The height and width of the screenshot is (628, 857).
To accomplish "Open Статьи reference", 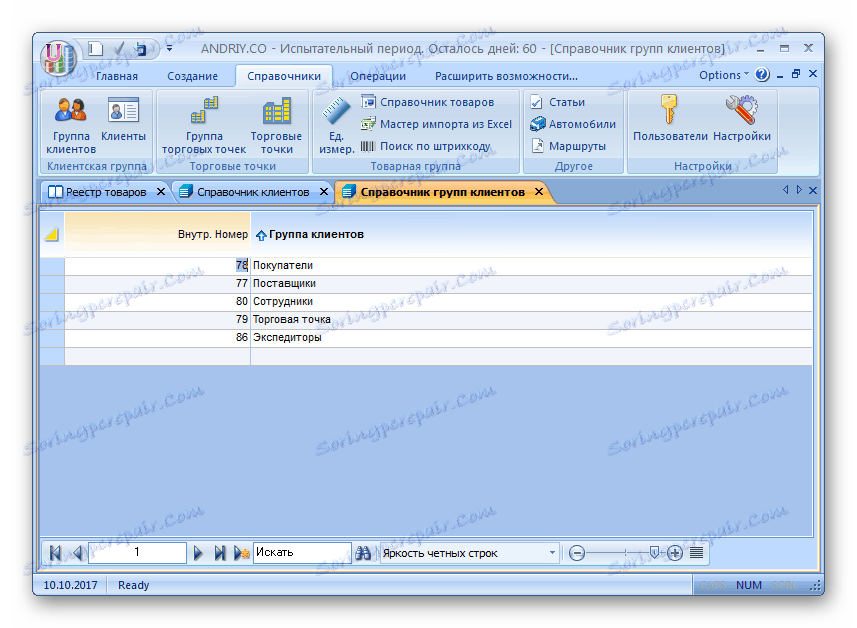I will click(557, 102).
